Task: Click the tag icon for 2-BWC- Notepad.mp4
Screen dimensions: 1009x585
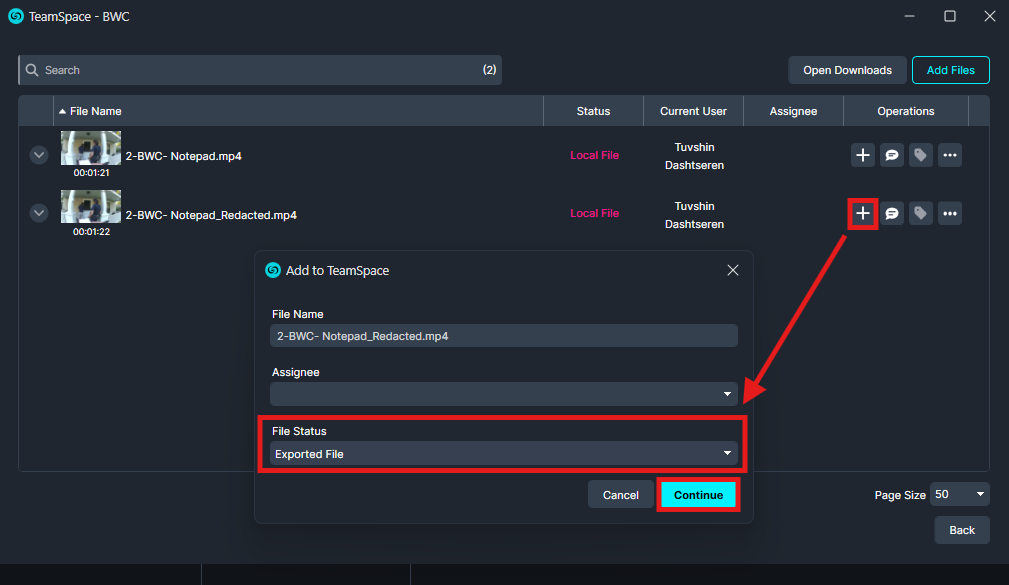Action: click(x=920, y=155)
